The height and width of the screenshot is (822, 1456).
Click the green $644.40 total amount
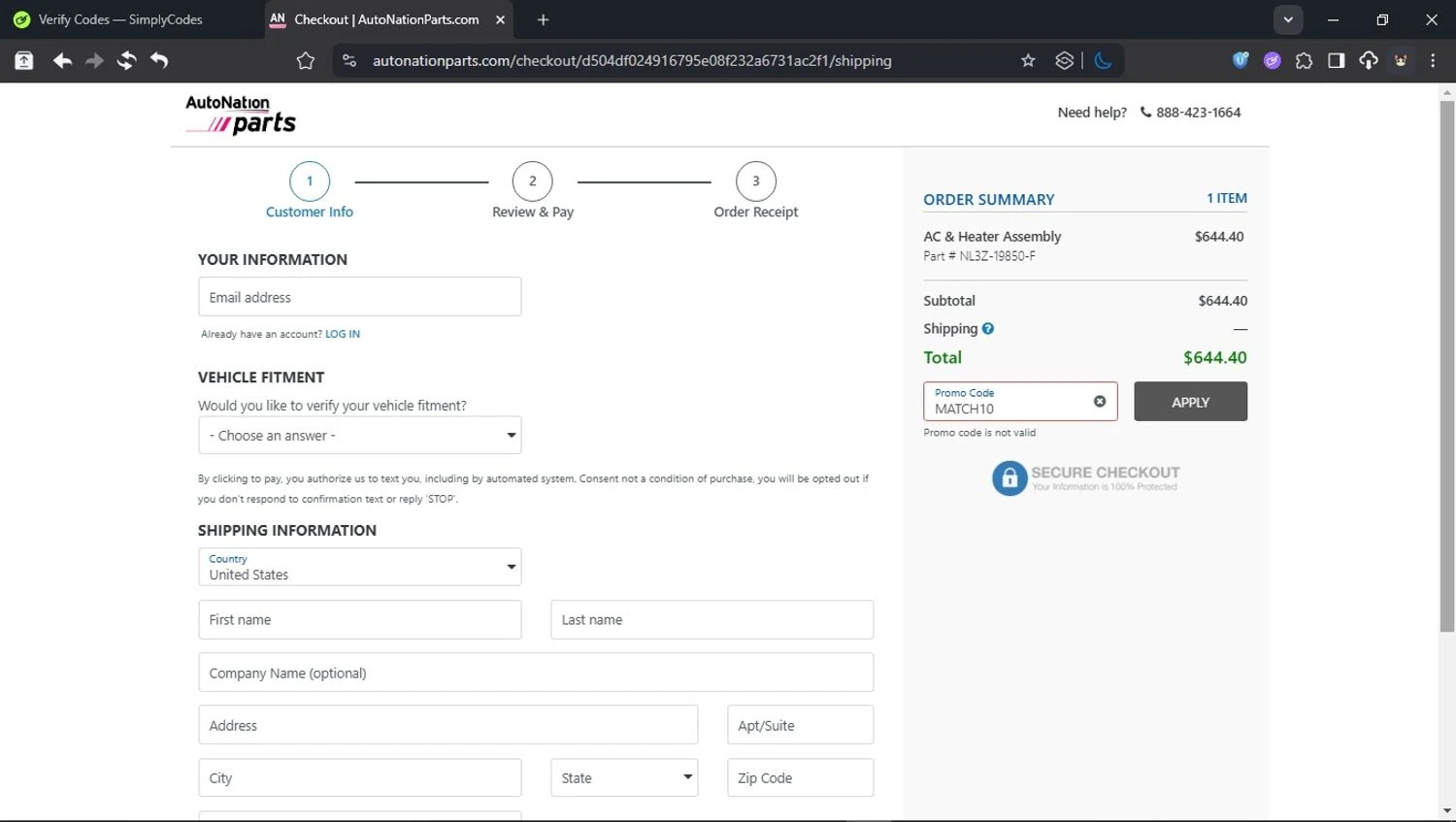tap(1215, 357)
